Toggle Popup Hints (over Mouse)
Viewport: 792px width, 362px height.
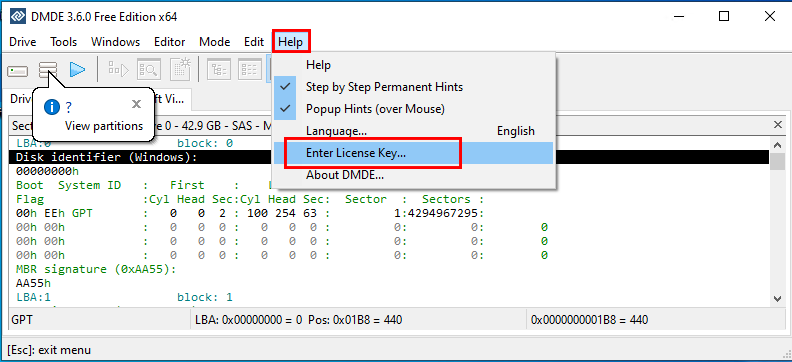tap(414, 109)
